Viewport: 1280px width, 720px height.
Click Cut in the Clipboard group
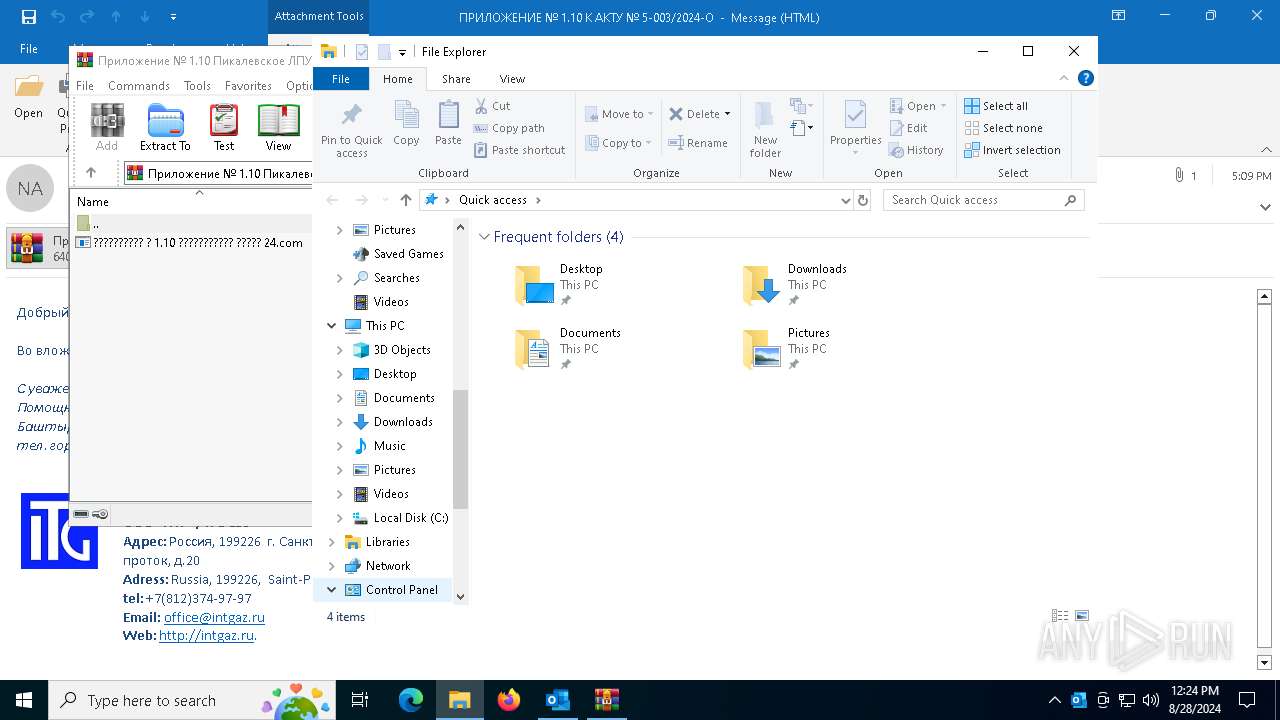[492, 106]
